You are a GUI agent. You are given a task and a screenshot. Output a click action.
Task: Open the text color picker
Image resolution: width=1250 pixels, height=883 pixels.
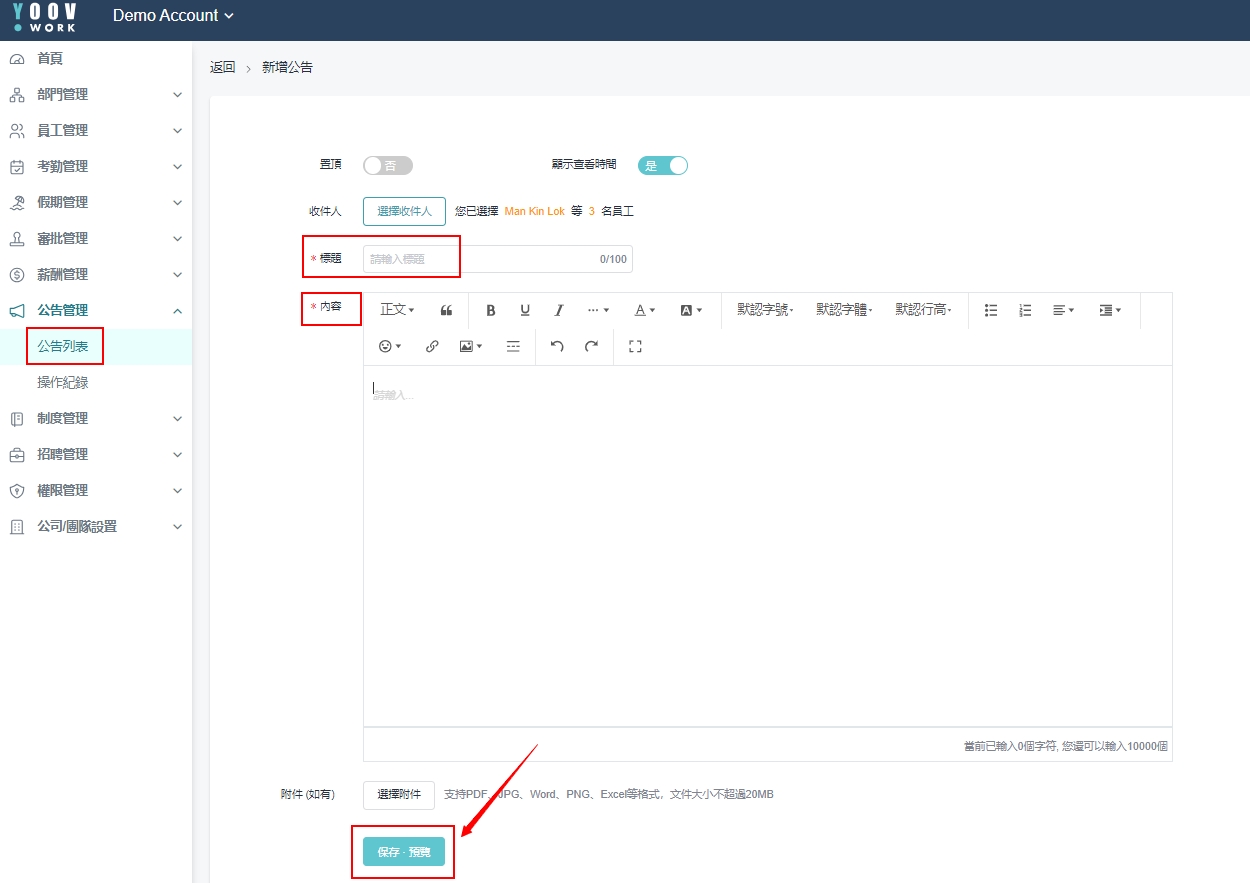tap(645, 310)
